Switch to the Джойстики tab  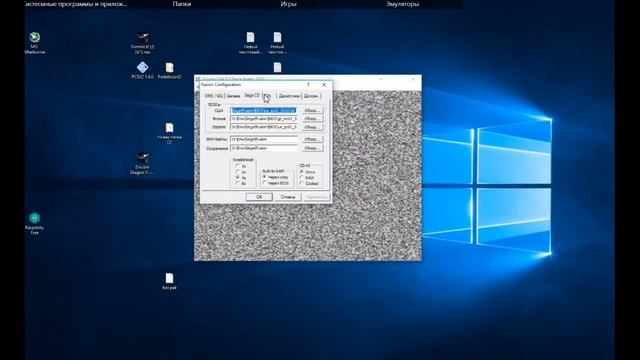point(289,96)
